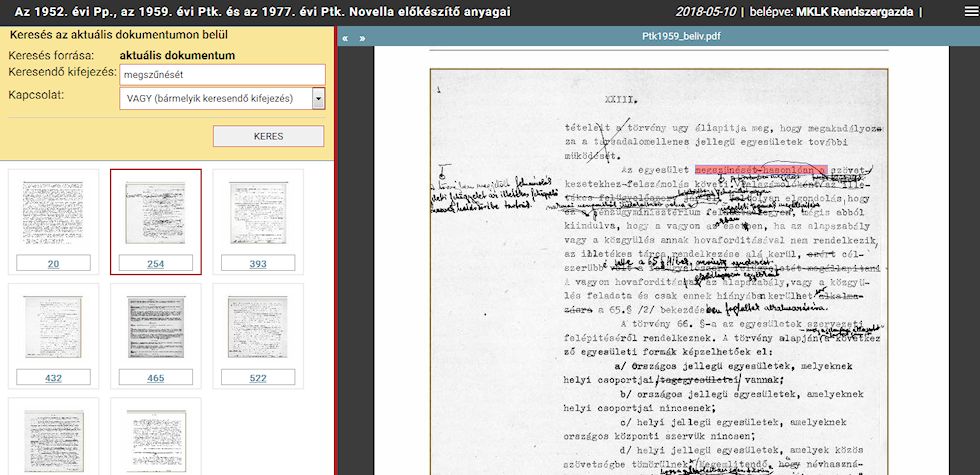980x475 pixels.
Task: Click the date 2018-05-10 in header
Action: pos(706,11)
